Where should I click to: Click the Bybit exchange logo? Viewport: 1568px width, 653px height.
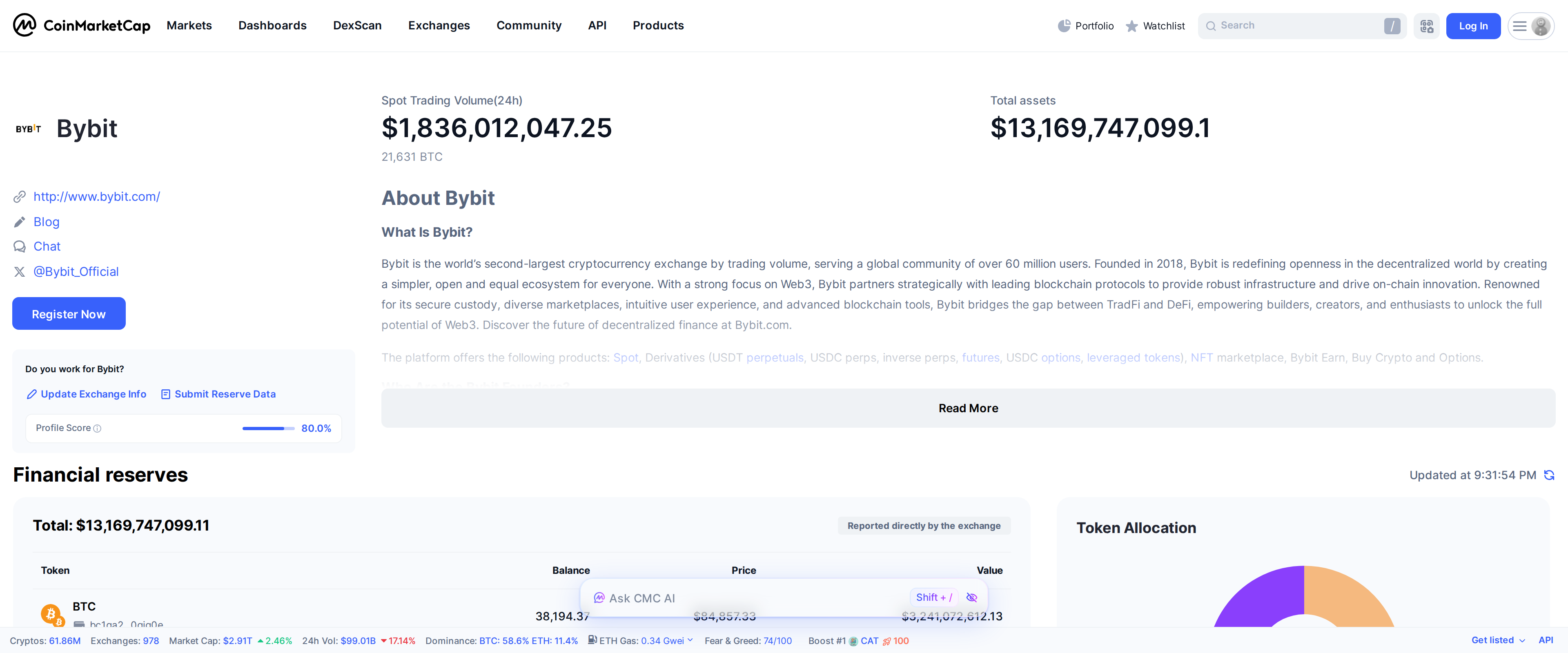(29, 129)
